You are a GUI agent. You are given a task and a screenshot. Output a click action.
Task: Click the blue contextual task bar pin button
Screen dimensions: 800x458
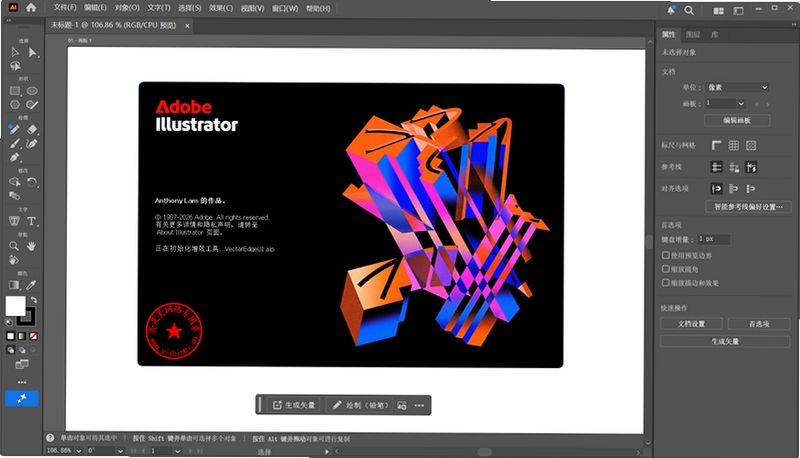tap(22, 398)
